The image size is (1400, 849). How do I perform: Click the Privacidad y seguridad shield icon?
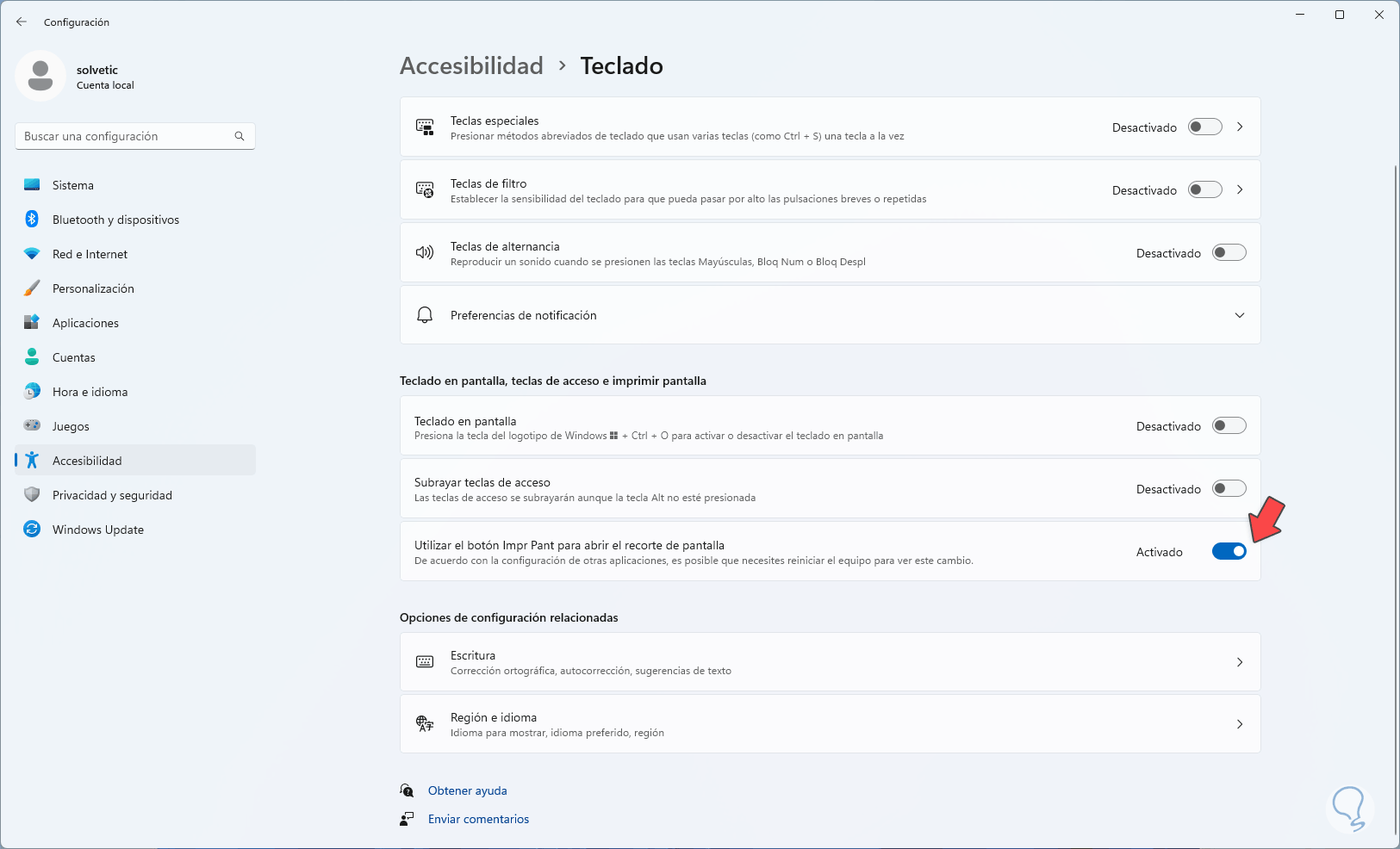coord(32,495)
